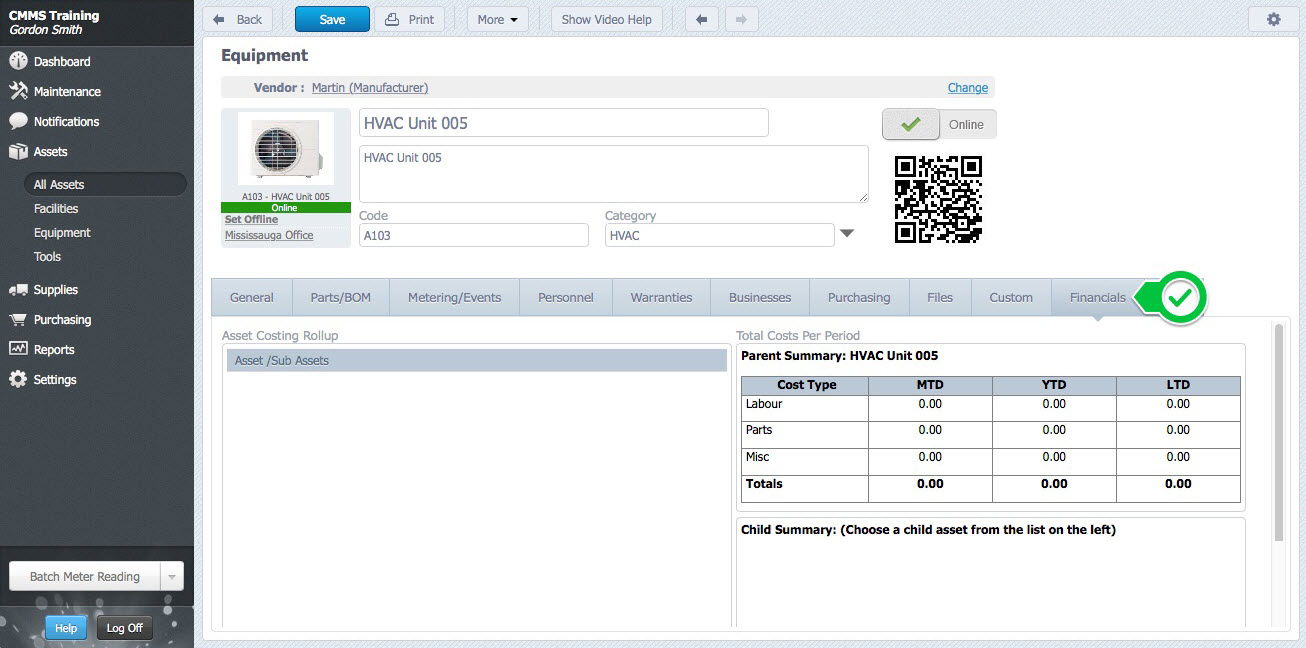Click the MTD column header
Screen dimensions: 1306x648
(930, 385)
